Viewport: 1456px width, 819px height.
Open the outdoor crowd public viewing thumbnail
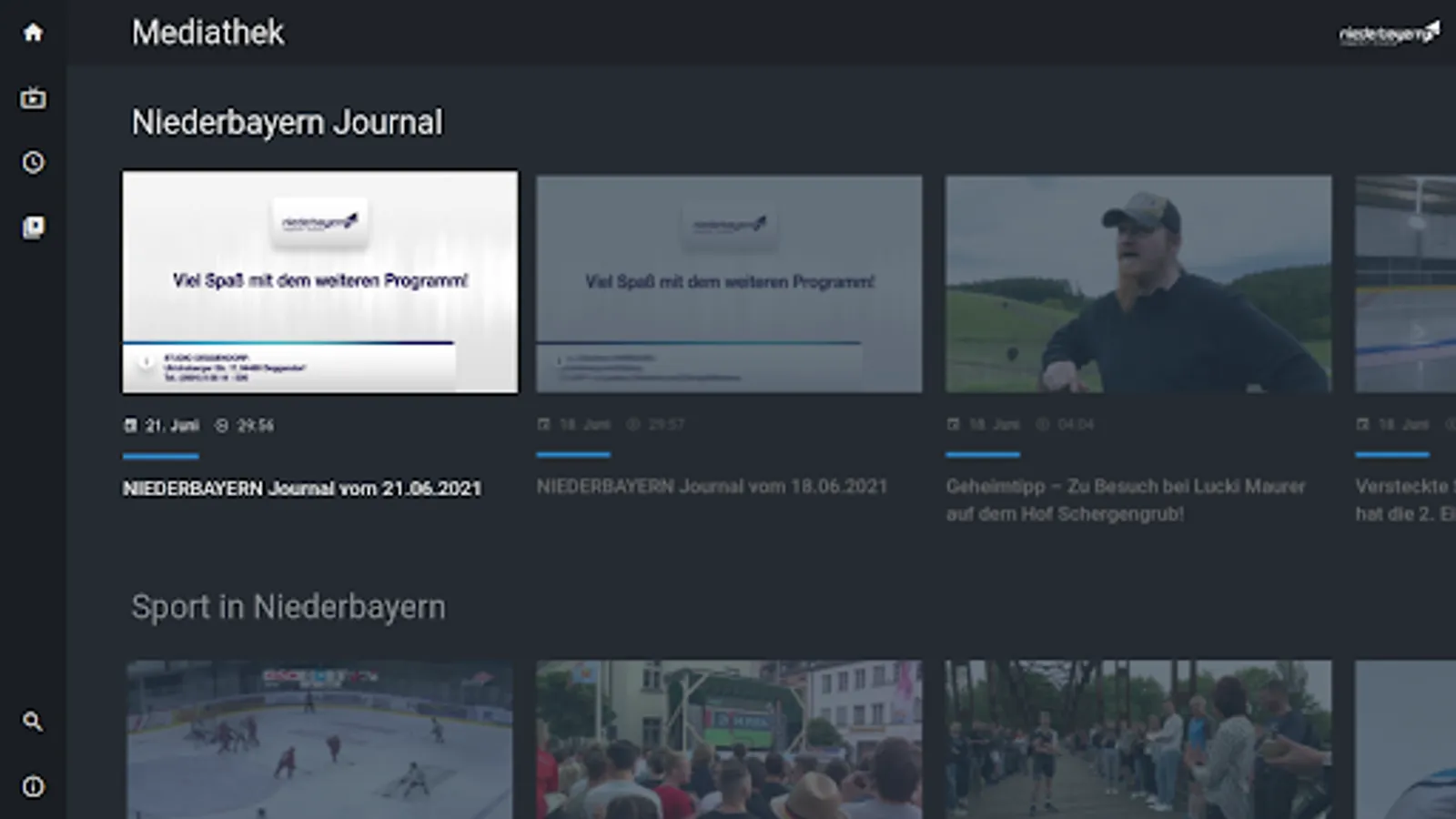(x=729, y=740)
